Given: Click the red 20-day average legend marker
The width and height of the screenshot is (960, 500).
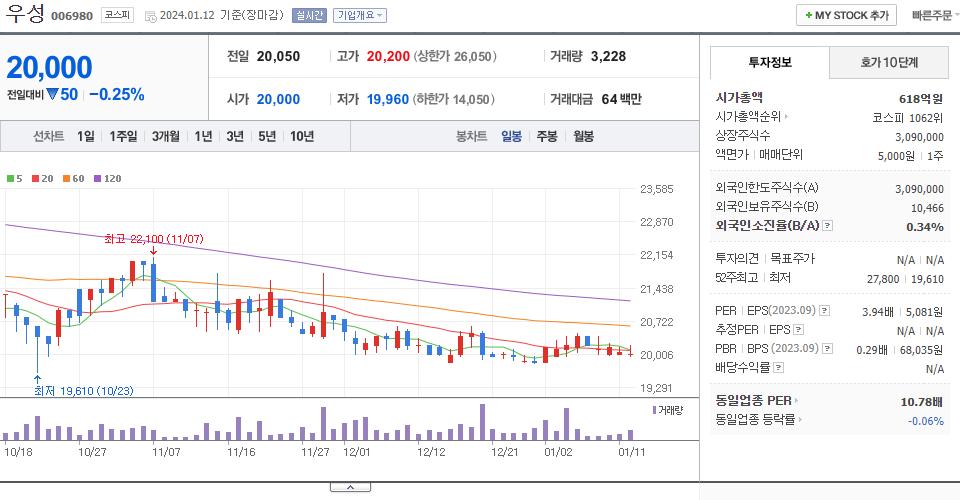Looking at the screenshot, I should point(36,179).
